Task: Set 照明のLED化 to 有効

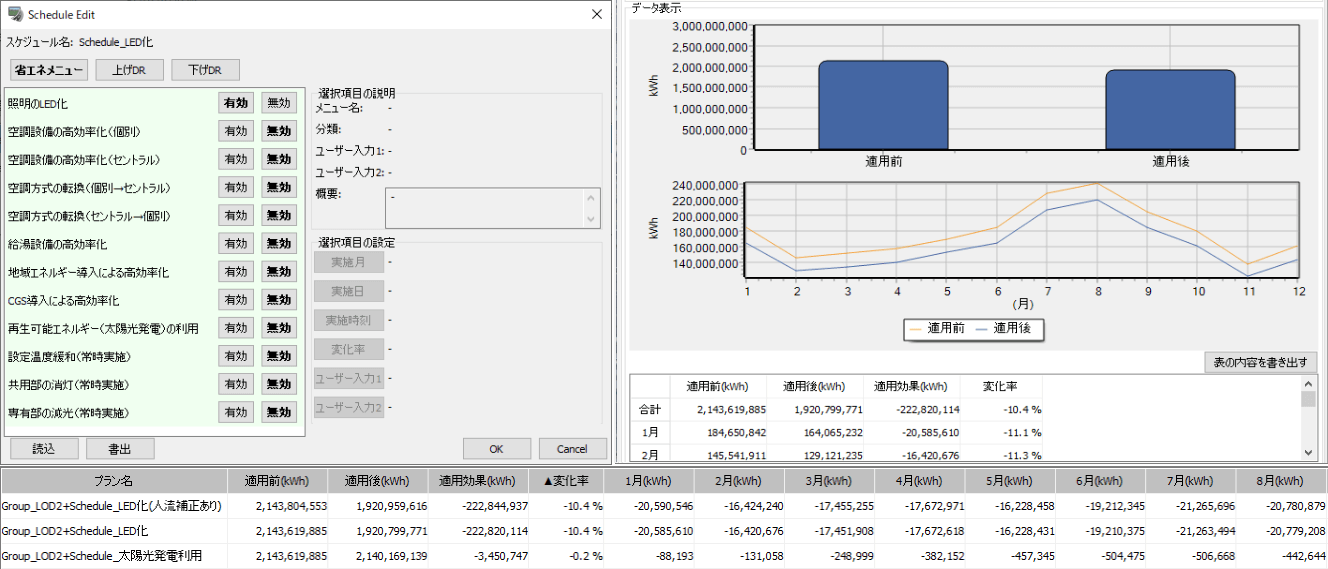Action: [x=236, y=103]
